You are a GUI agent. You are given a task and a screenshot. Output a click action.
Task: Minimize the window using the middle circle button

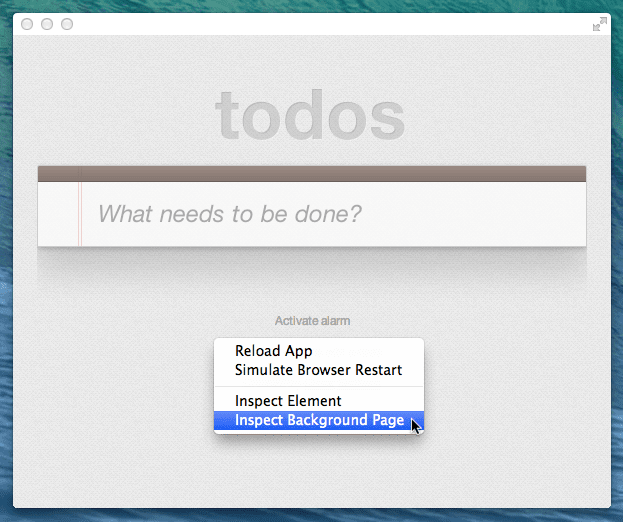click(x=47, y=24)
